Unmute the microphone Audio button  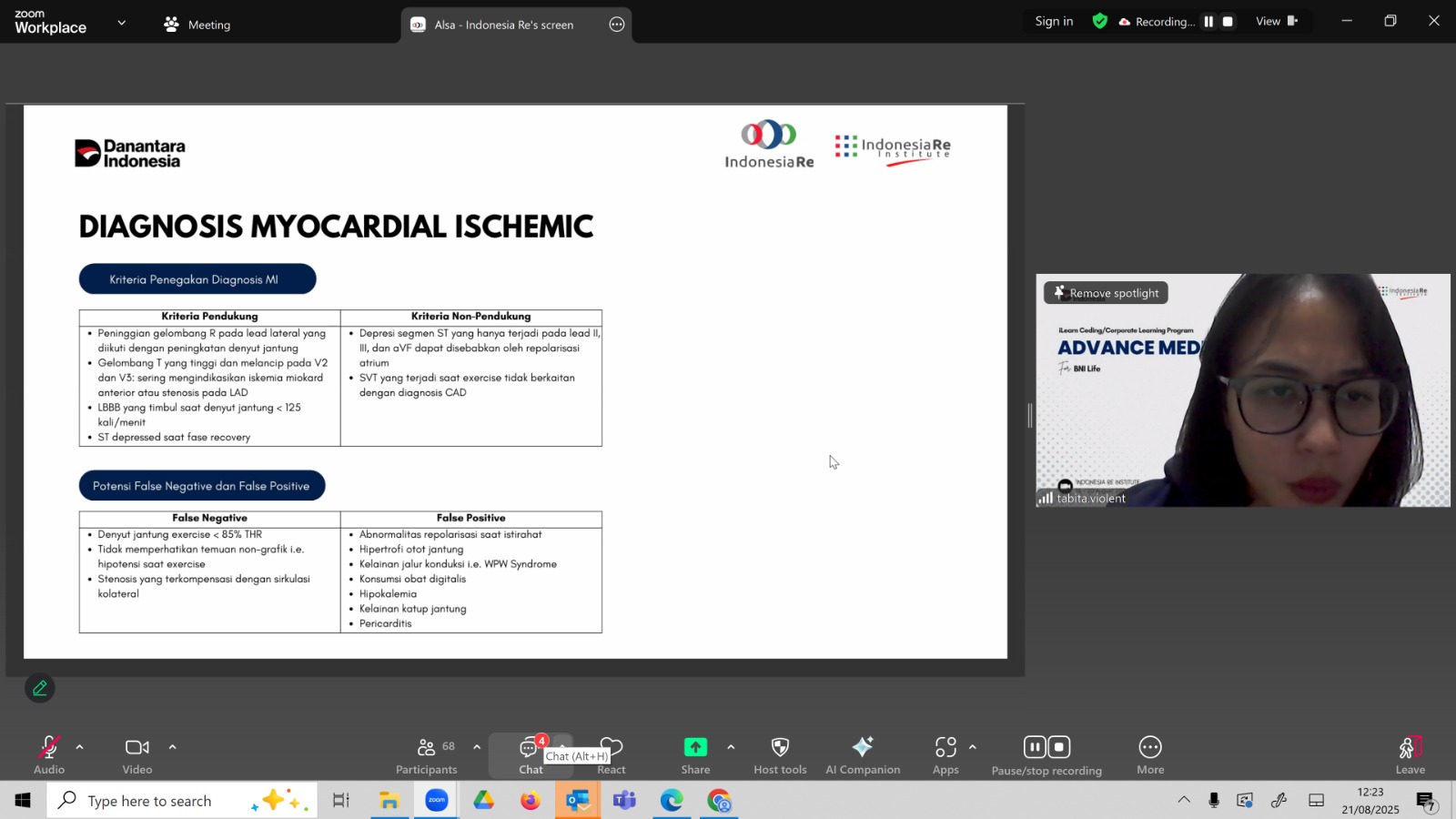(x=49, y=749)
